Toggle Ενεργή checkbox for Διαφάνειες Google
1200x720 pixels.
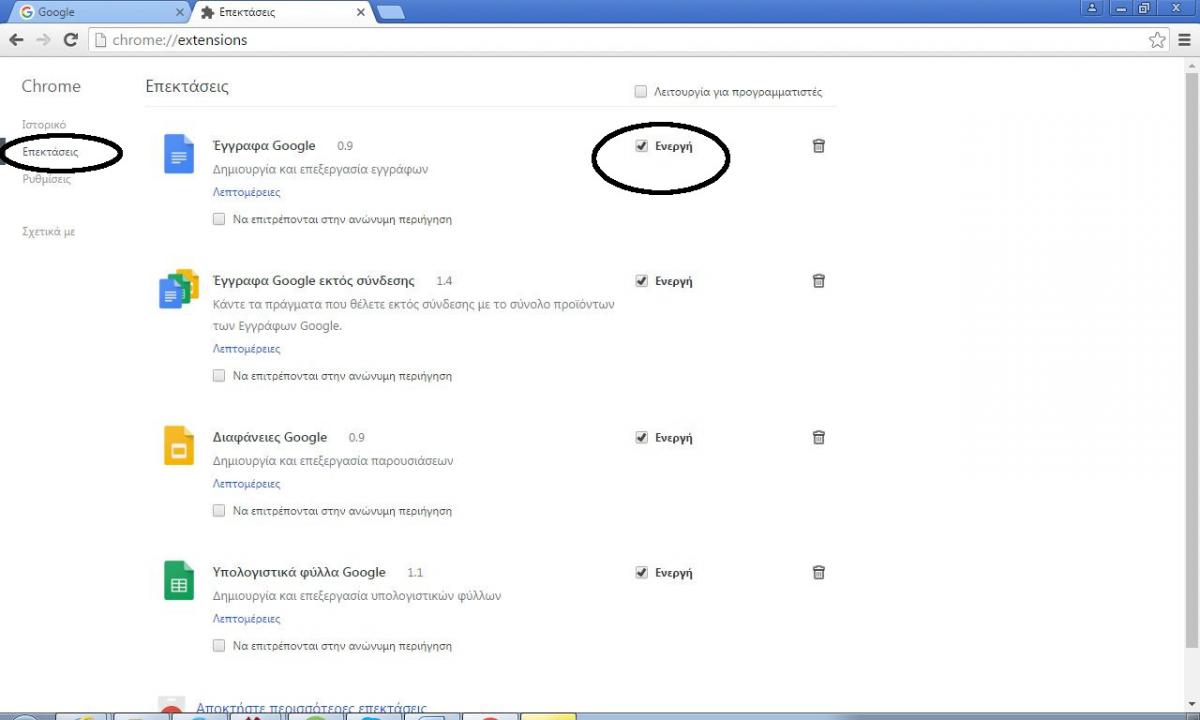point(642,437)
